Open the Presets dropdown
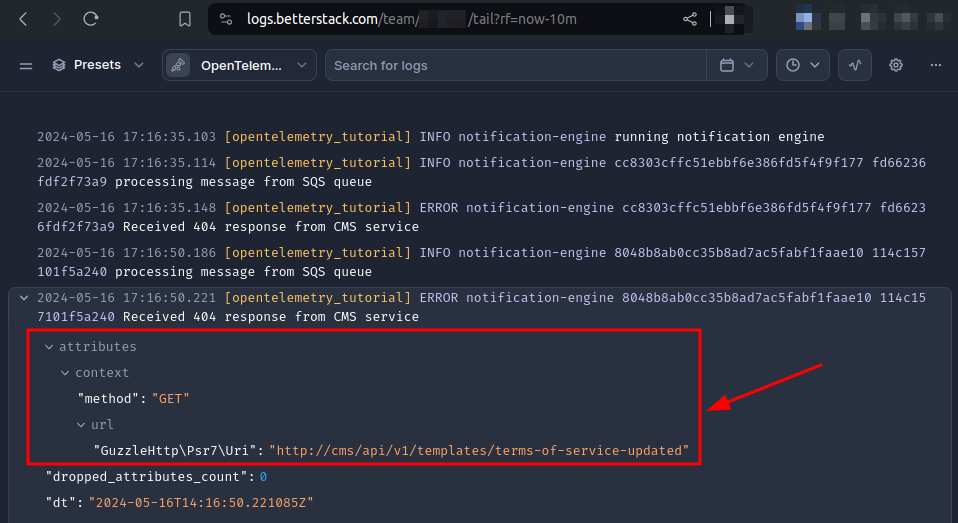 point(98,65)
